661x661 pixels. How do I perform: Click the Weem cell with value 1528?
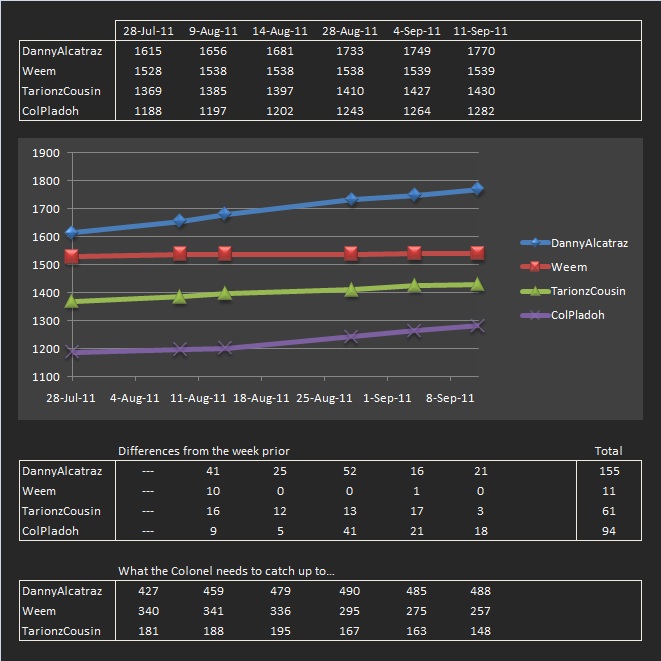(148, 71)
